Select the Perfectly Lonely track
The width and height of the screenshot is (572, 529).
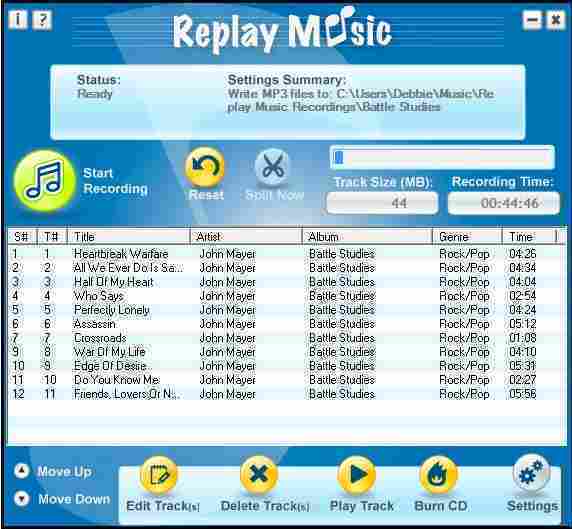[x=286, y=310]
